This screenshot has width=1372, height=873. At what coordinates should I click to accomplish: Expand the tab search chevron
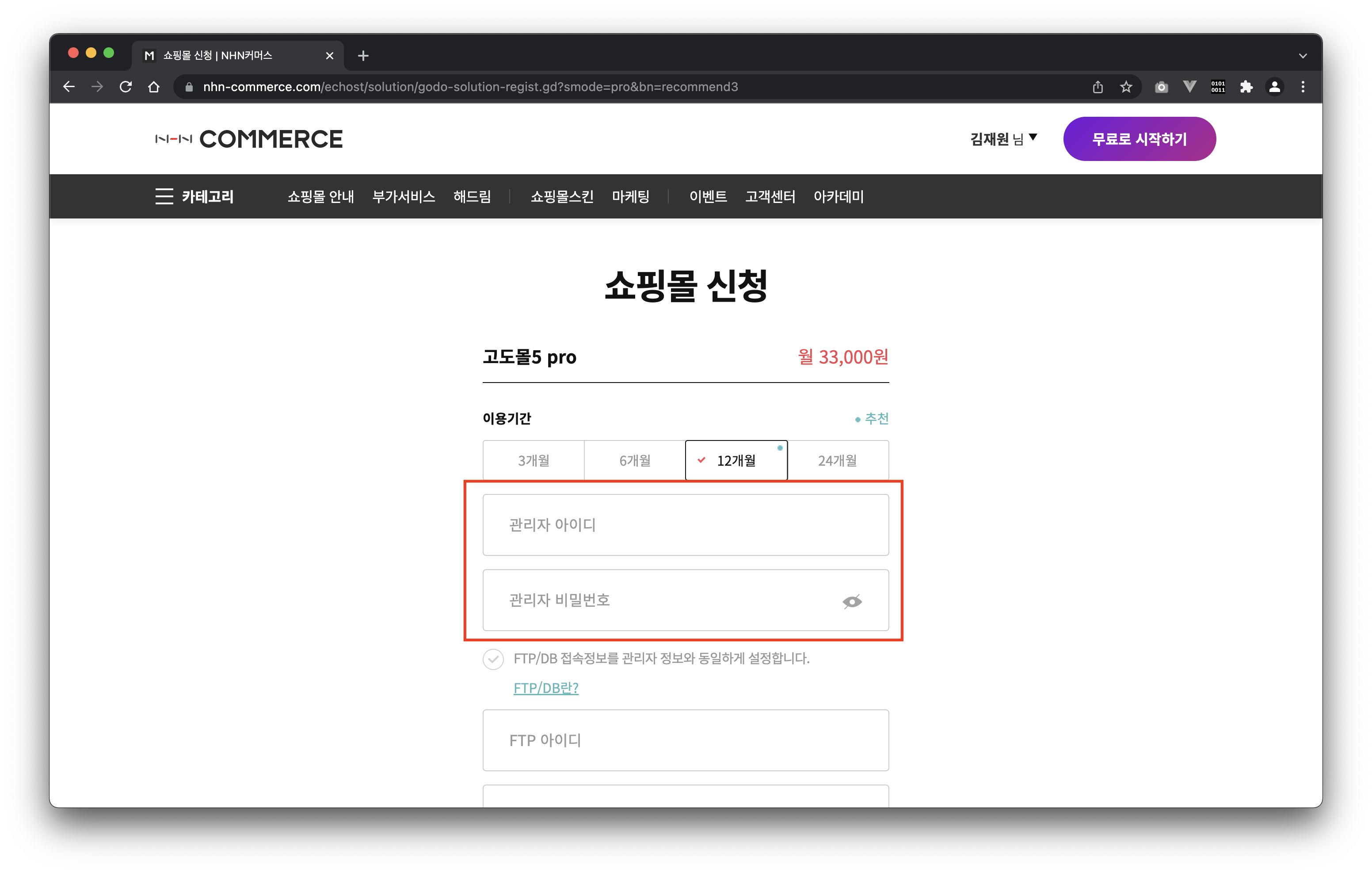pos(1303,56)
